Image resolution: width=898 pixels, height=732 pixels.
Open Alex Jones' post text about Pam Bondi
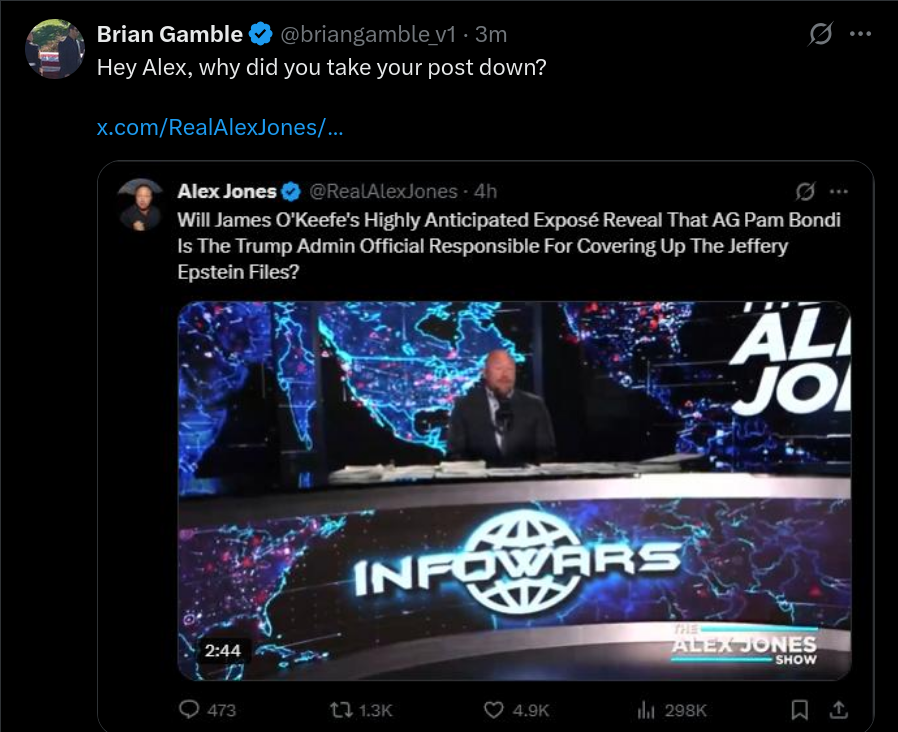click(x=509, y=246)
